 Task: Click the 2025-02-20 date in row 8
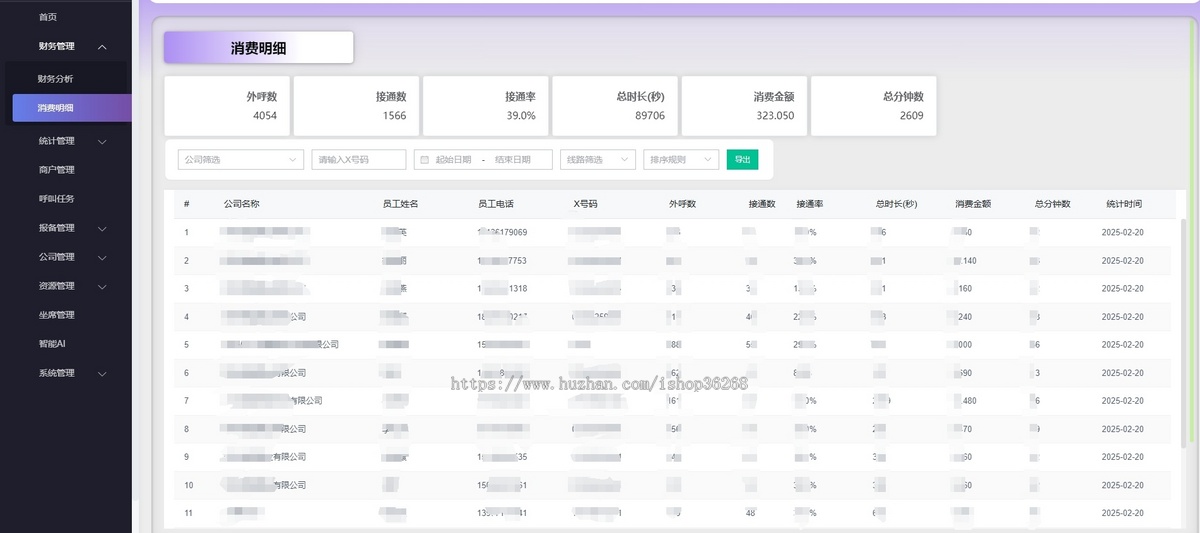(x=1122, y=429)
